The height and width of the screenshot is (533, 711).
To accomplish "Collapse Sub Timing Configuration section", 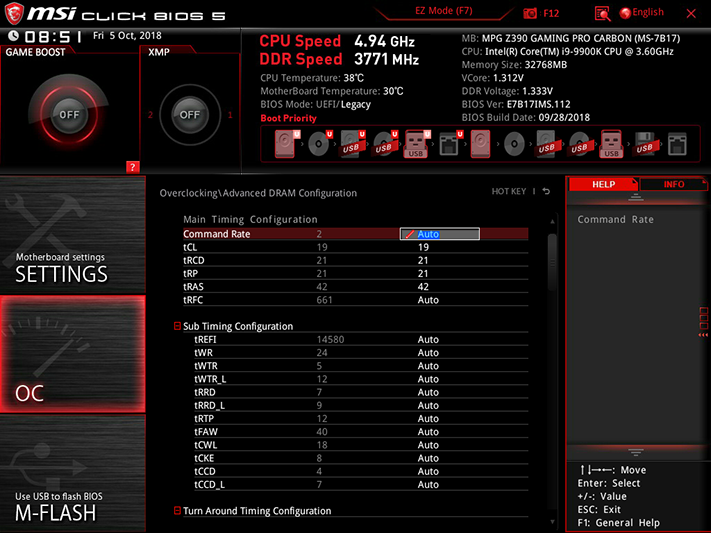I will coord(177,326).
